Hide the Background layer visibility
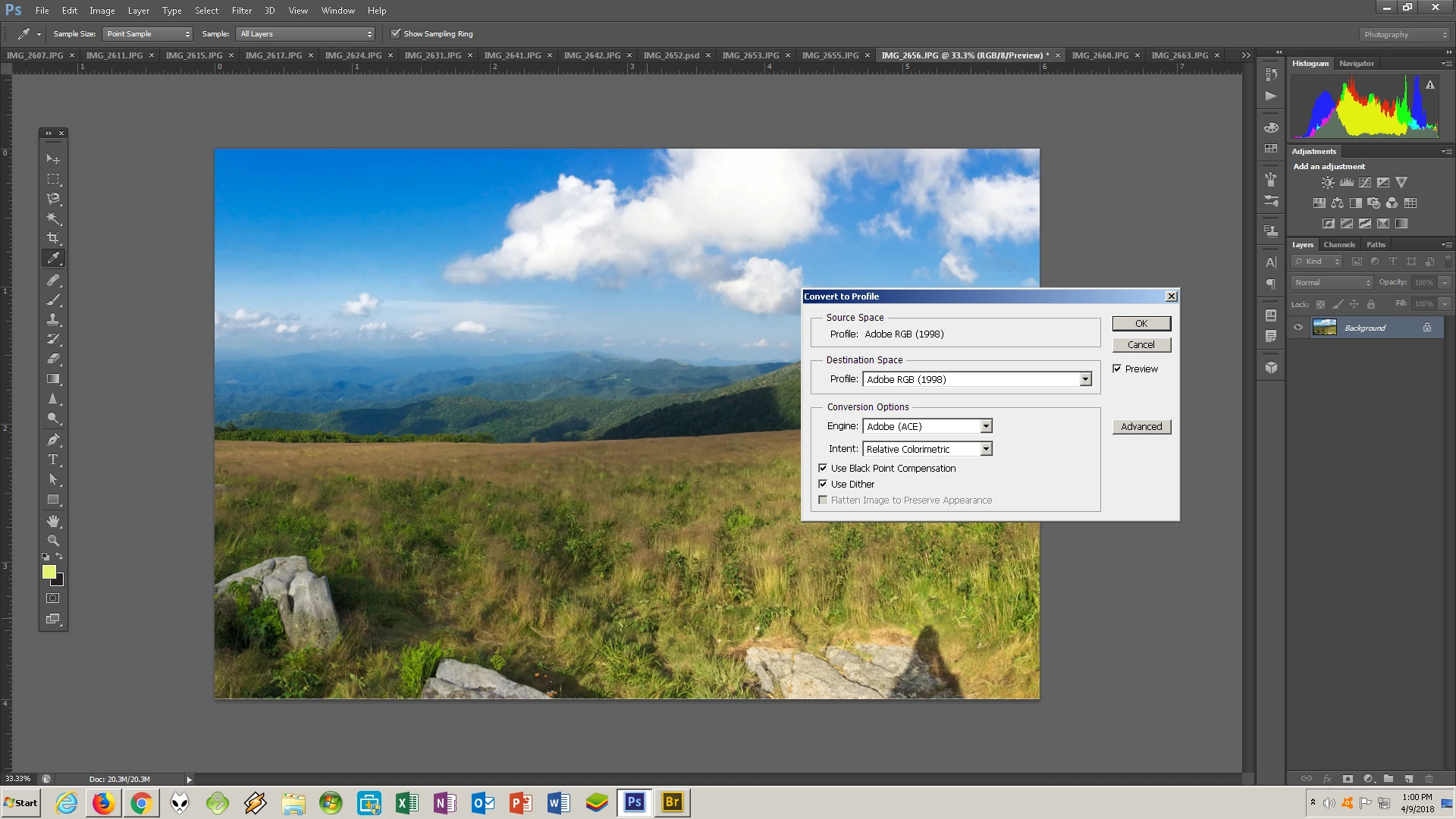The width and height of the screenshot is (1456, 819). coord(1298,328)
